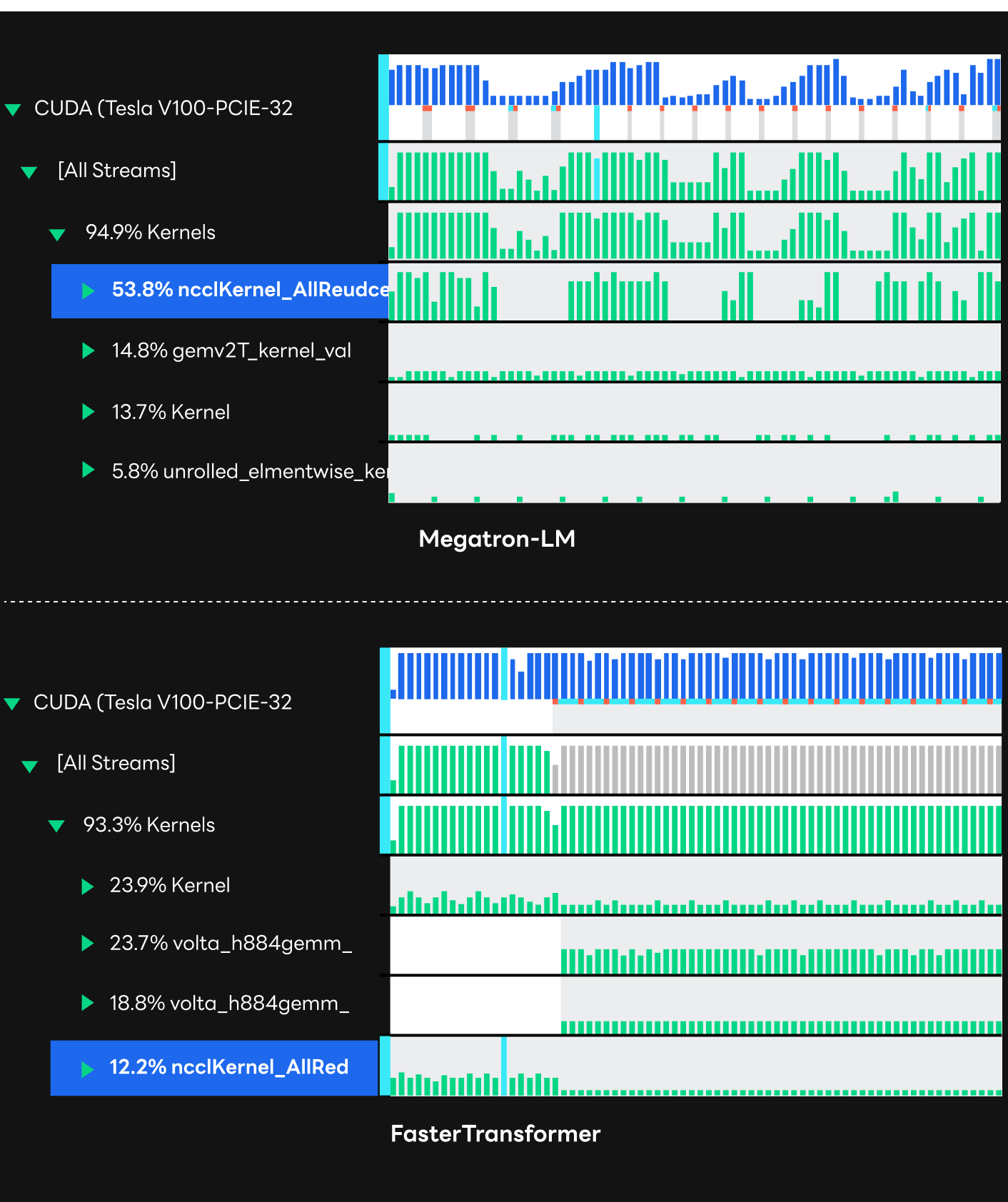Image resolution: width=1008 pixels, height=1202 pixels.
Task: Select the 13.7% Kernel label
Action: (x=171, y=412)
